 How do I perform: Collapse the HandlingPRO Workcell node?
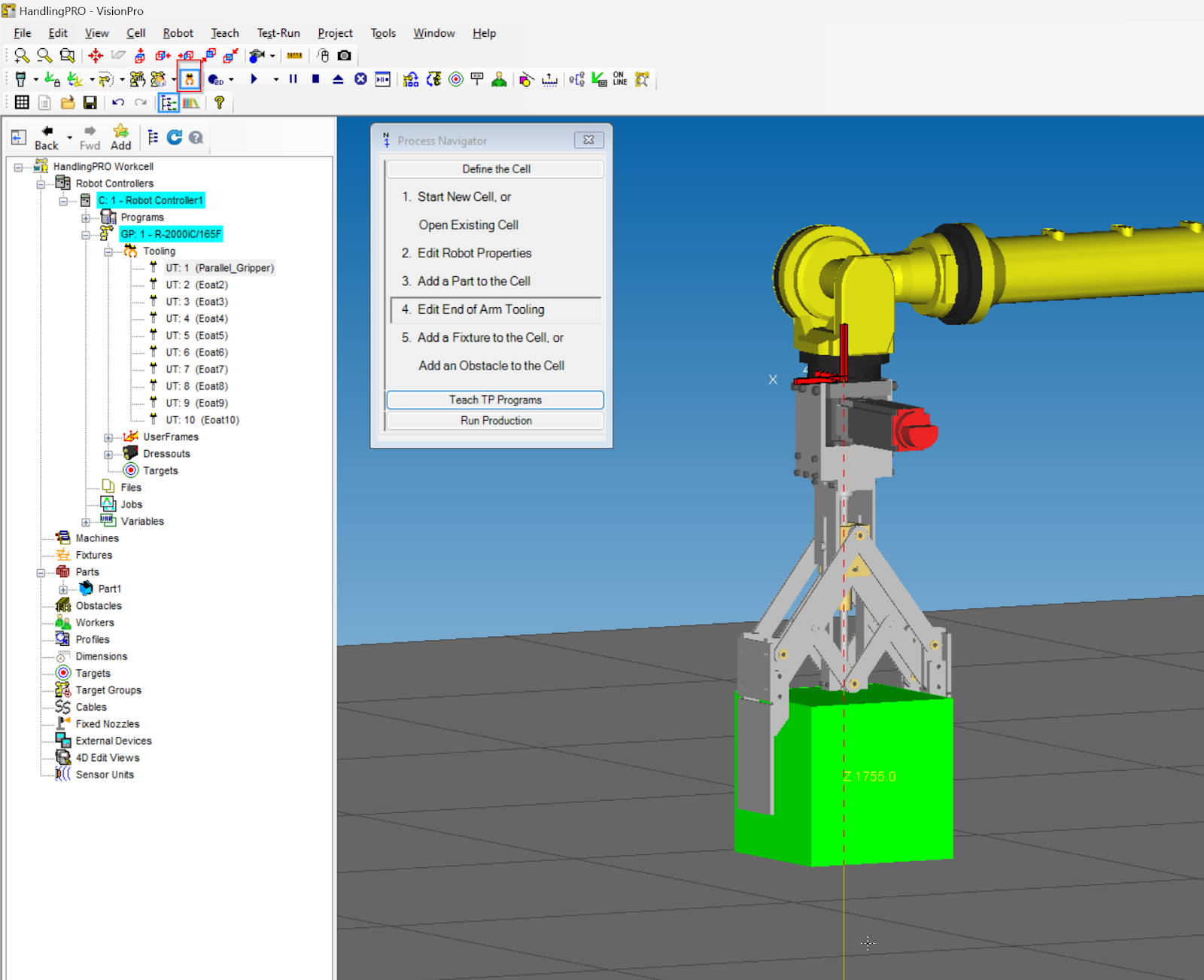click(18, 167)
